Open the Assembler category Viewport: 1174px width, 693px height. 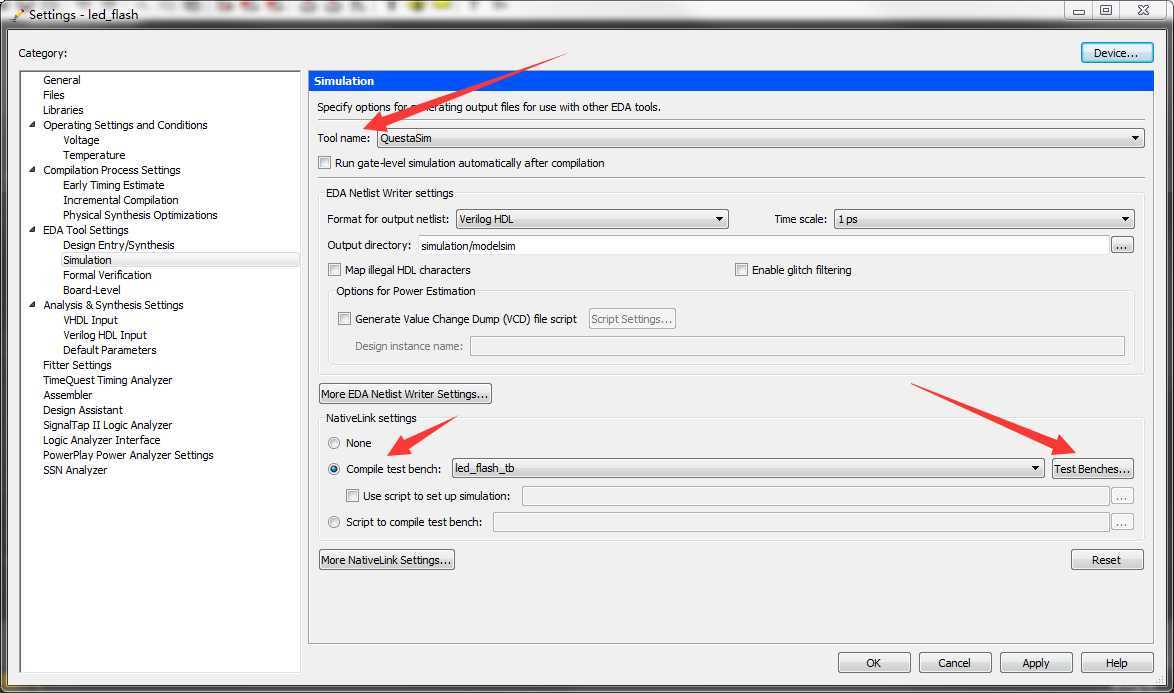(x=67, y=394)
